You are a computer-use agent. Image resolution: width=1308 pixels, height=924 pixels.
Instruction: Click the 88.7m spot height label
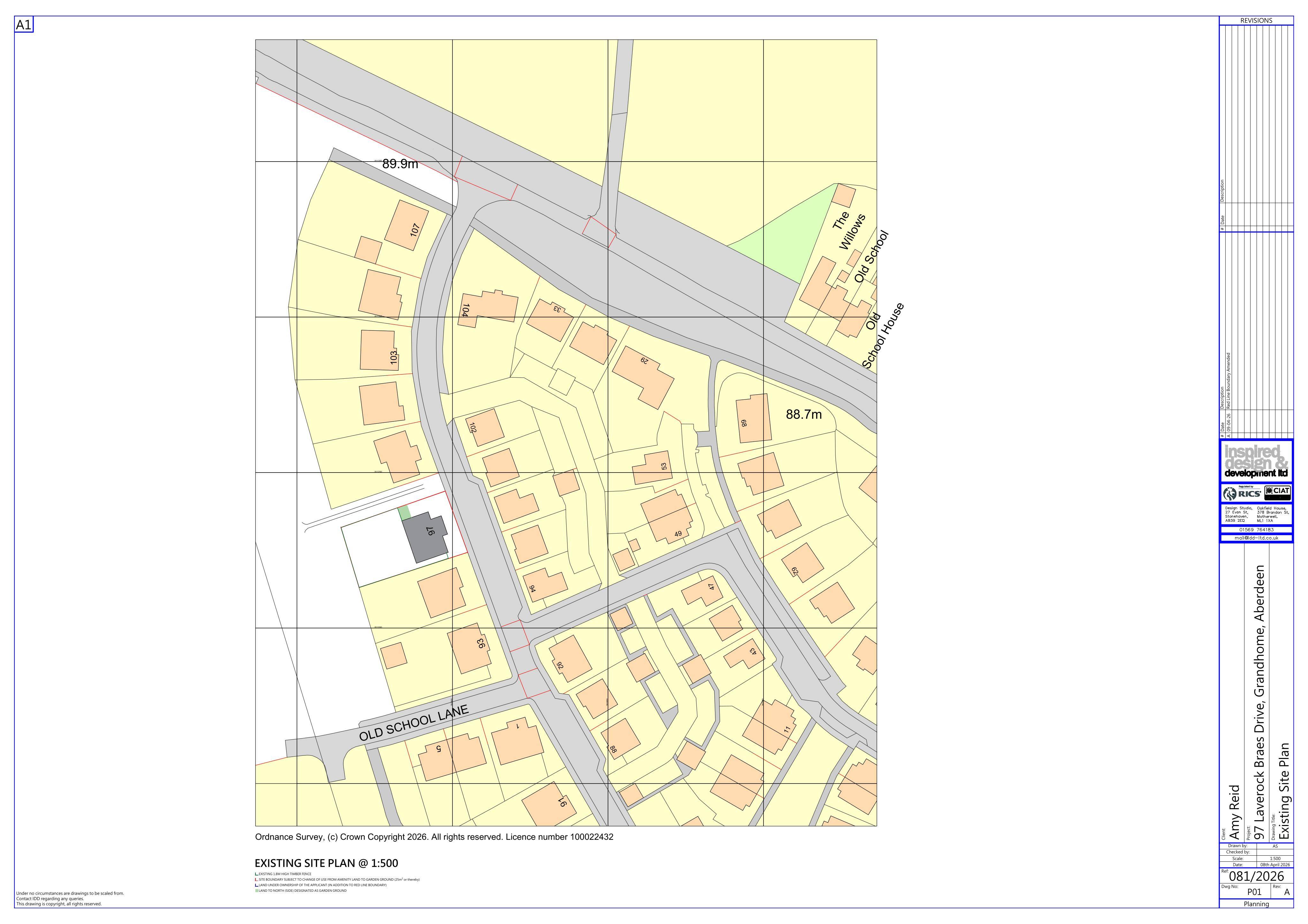point(804,415)
